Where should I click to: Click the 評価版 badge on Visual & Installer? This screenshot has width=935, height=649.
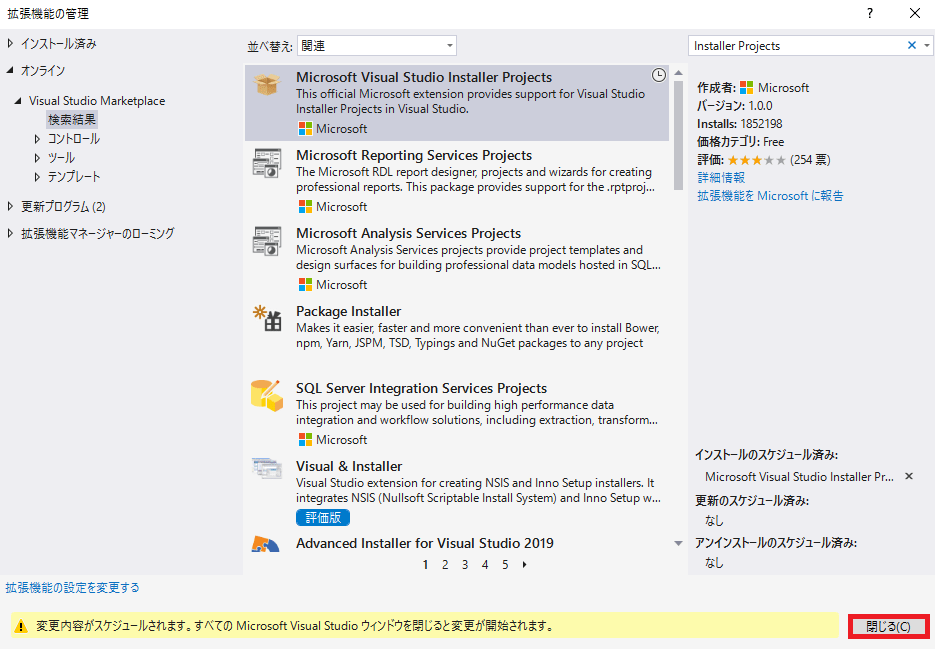(x=323, y=517)
